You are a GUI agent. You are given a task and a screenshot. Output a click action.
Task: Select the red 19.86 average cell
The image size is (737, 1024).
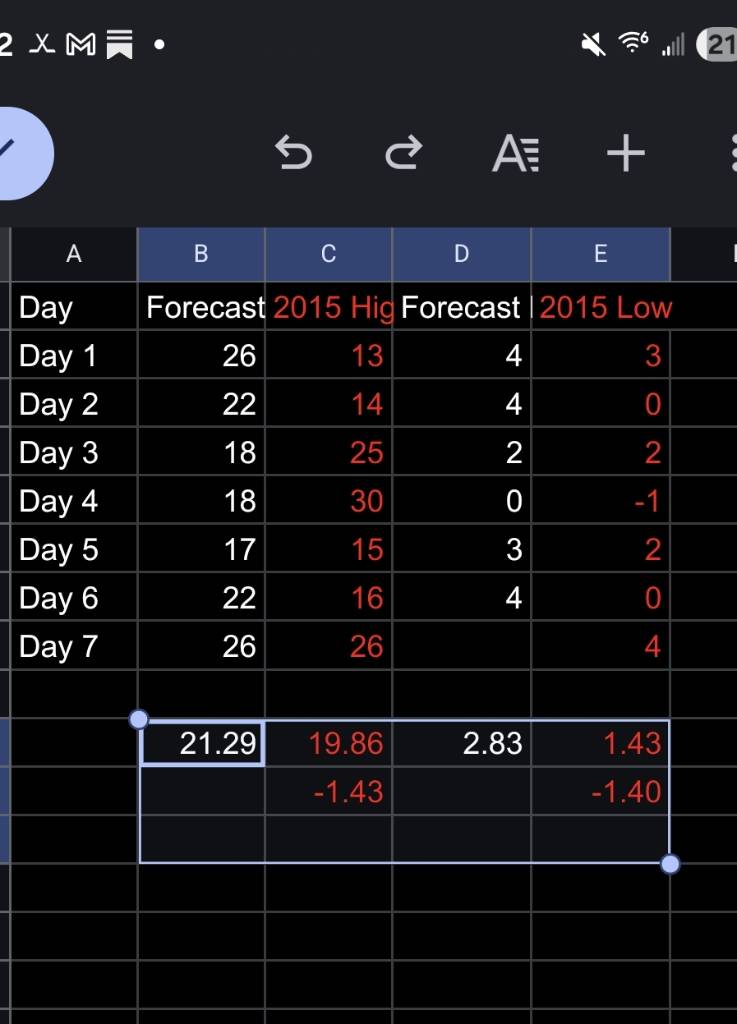tap(328, 743)
